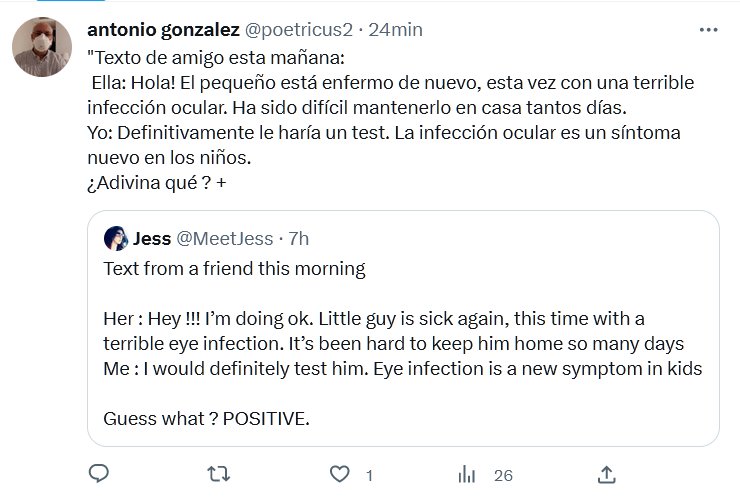Image resolution: width=740 pixels, height=500 pixels.
Task: Open view analytics bar chart icon
Action: [x=467, y=474]
